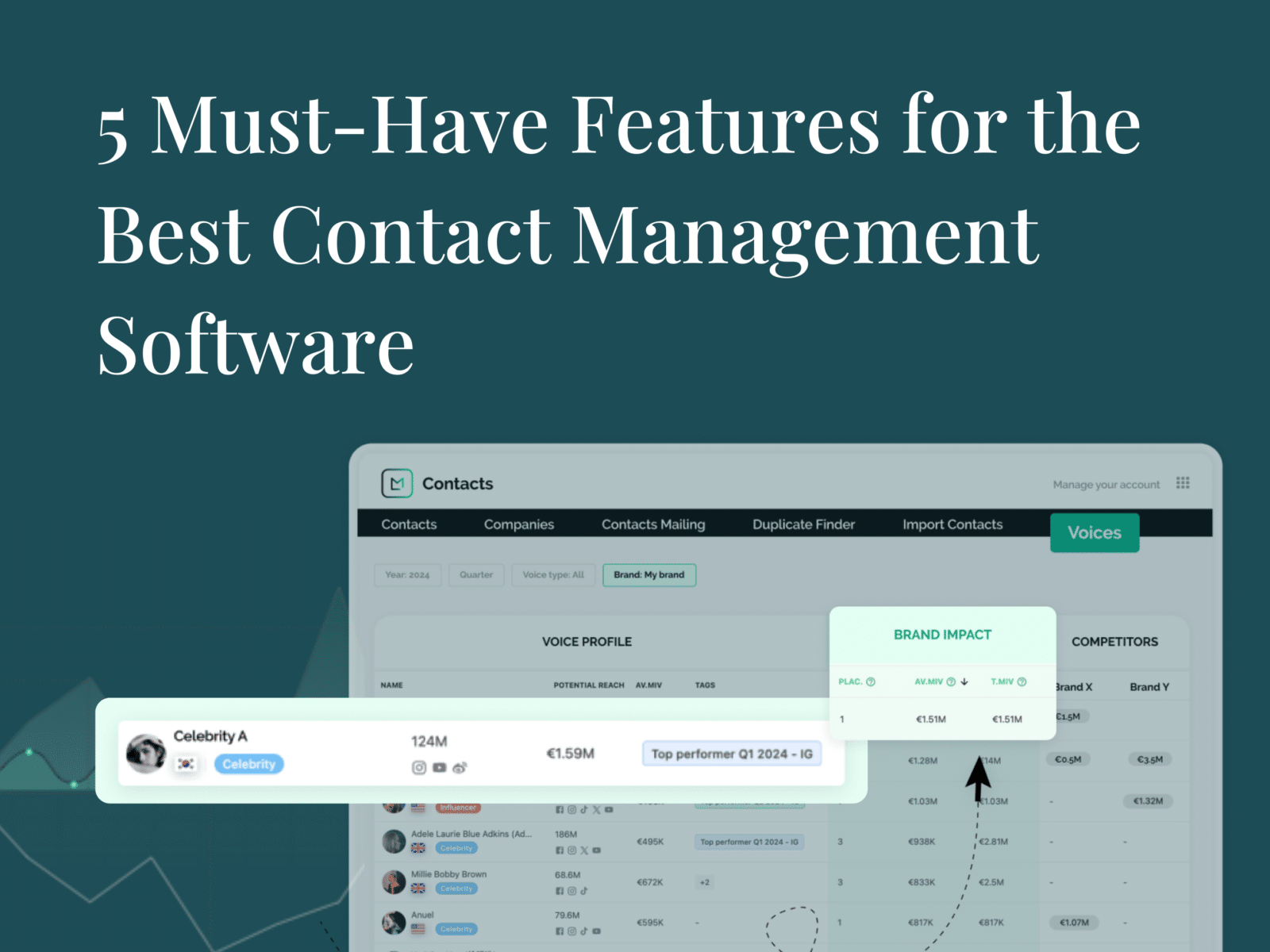Click the UK flag in Millie Bobby Brown's row
This screenshot has width=1270, height=952.
coord(418,889)
